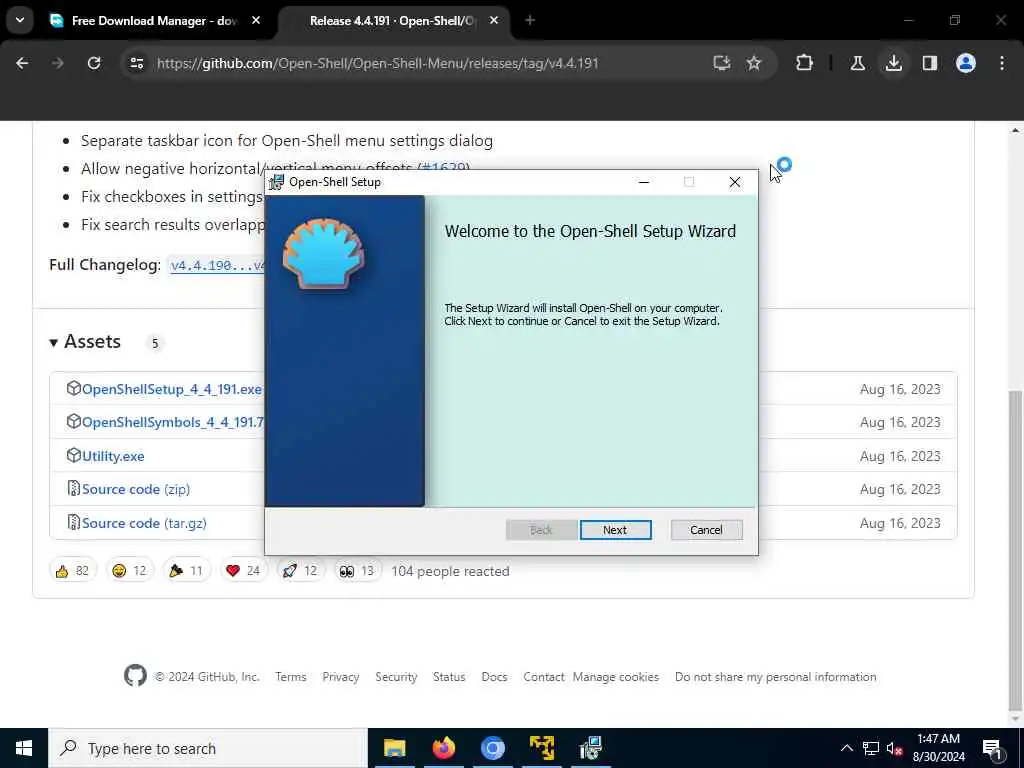This screenshot has height=768, width=1024.
Task: Open the browser extensions puzzle icon
Action: click(805, 63)
